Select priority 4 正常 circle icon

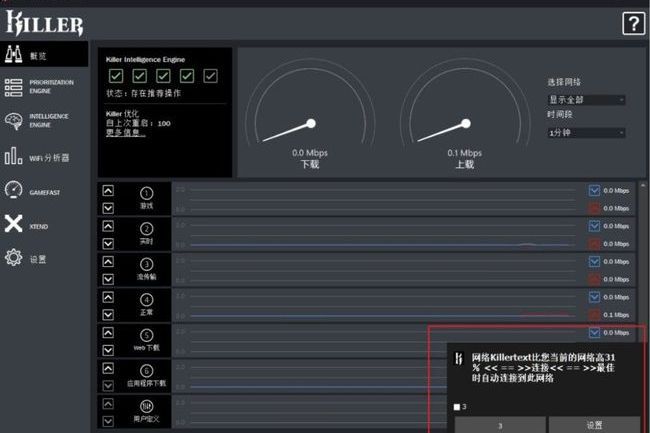point(146,300)
